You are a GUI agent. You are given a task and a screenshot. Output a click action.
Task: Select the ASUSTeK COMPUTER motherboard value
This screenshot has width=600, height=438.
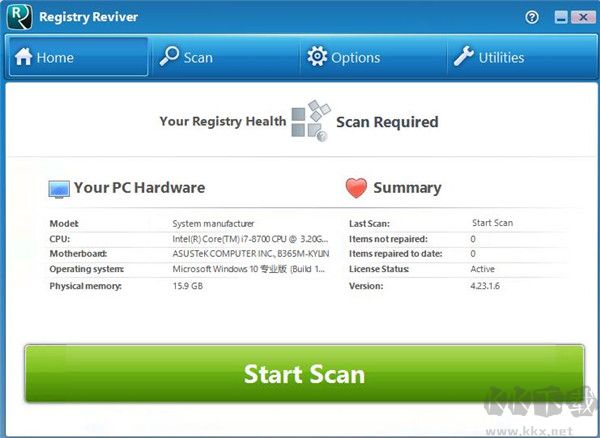click(251, 254)
